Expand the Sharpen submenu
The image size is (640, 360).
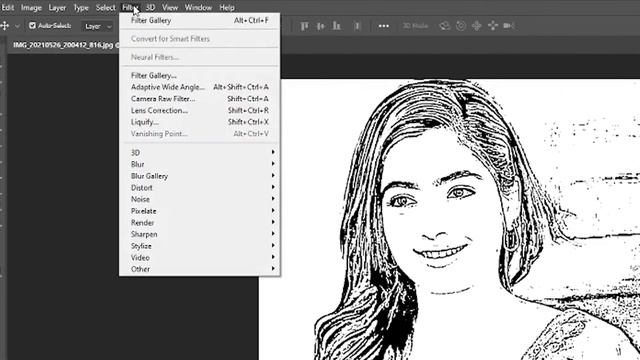coord(200,234)
